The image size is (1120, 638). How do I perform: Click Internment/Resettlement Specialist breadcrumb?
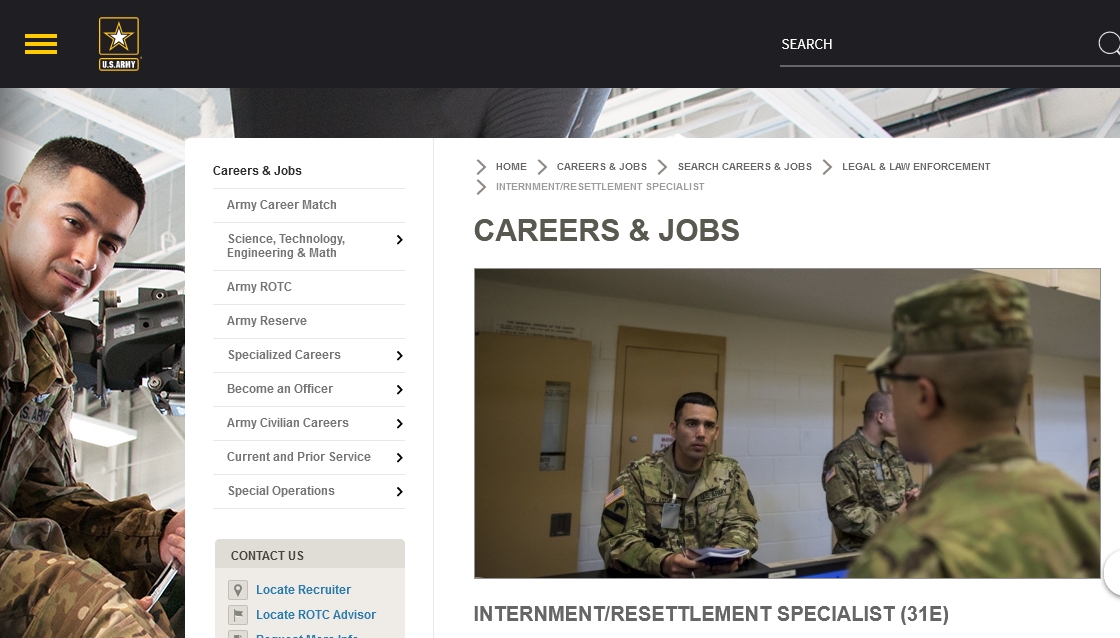pos(600,186)
